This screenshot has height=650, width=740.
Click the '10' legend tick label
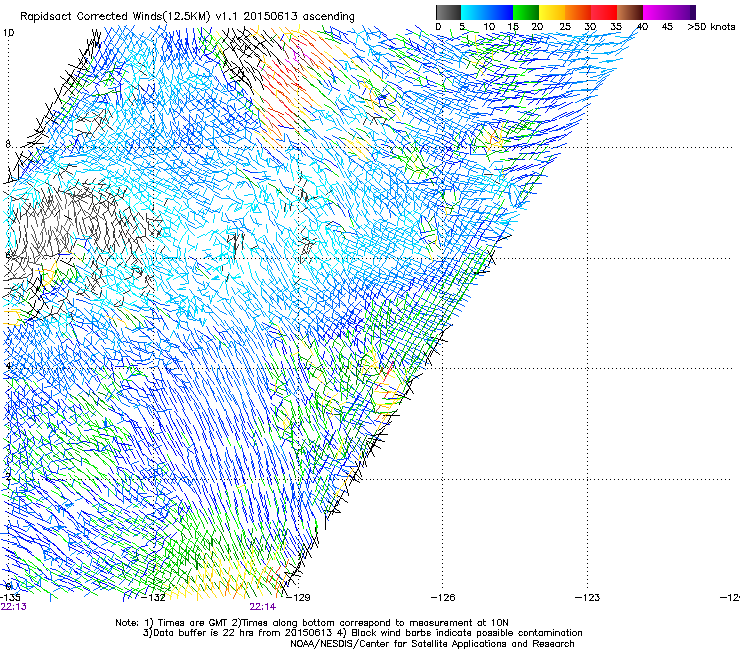(x=489, y=27)
